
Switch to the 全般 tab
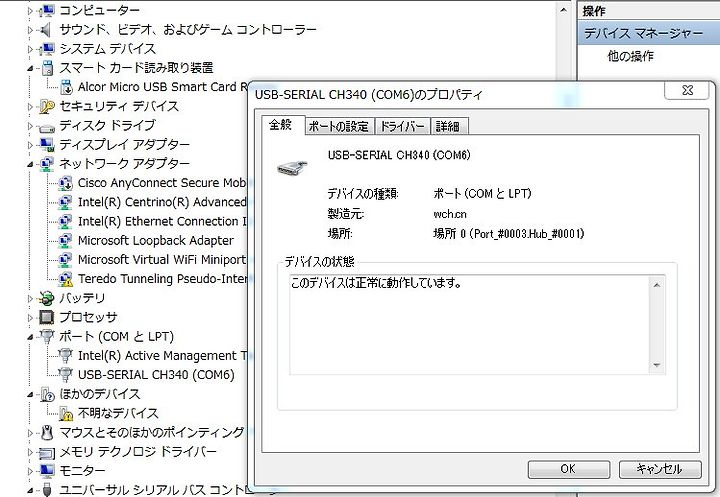click(281, 125)
